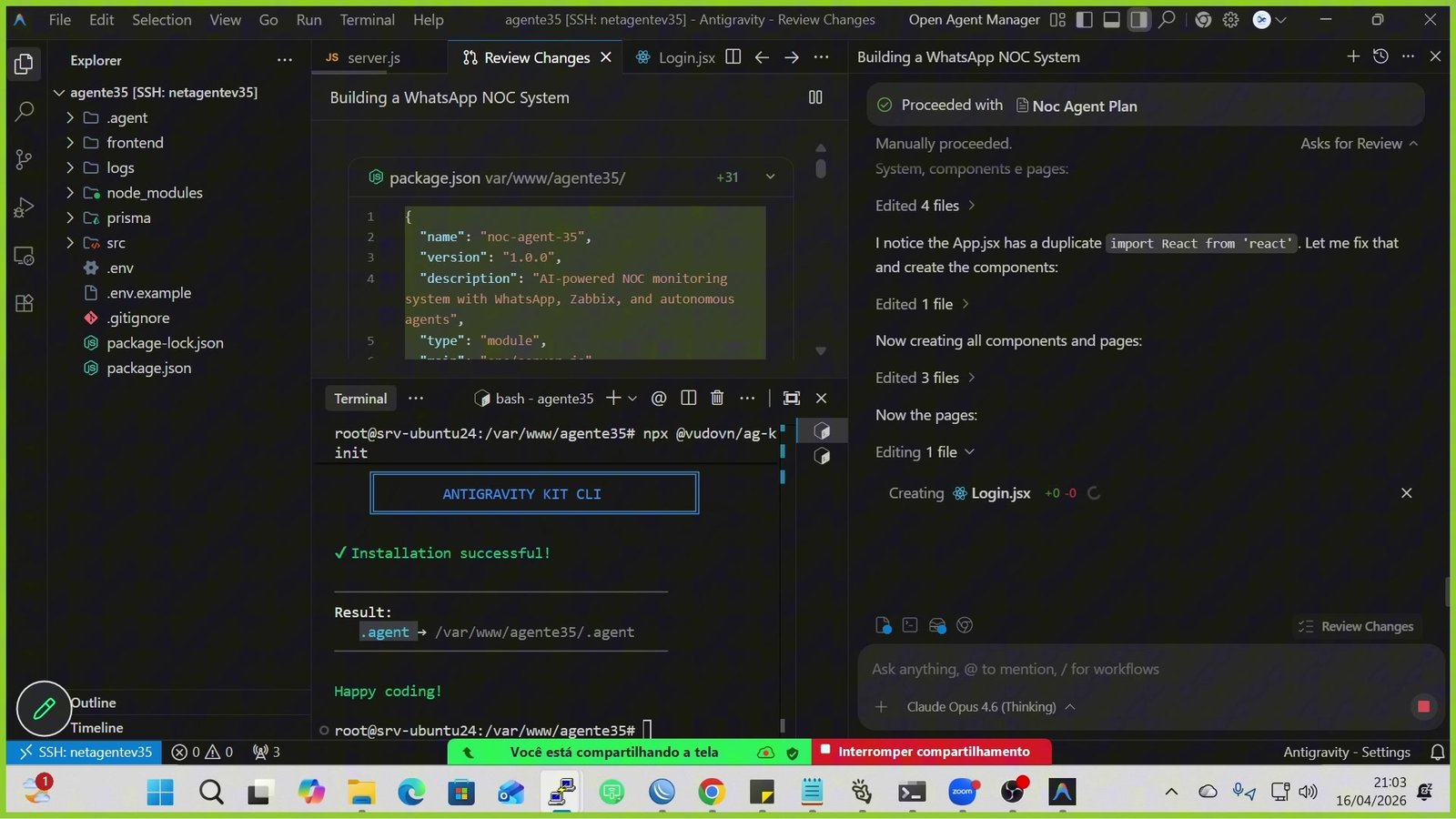This screenshot has height=819, width=1456.
Task: Open the Explorer view in activity bar
Action: [25, 64]
